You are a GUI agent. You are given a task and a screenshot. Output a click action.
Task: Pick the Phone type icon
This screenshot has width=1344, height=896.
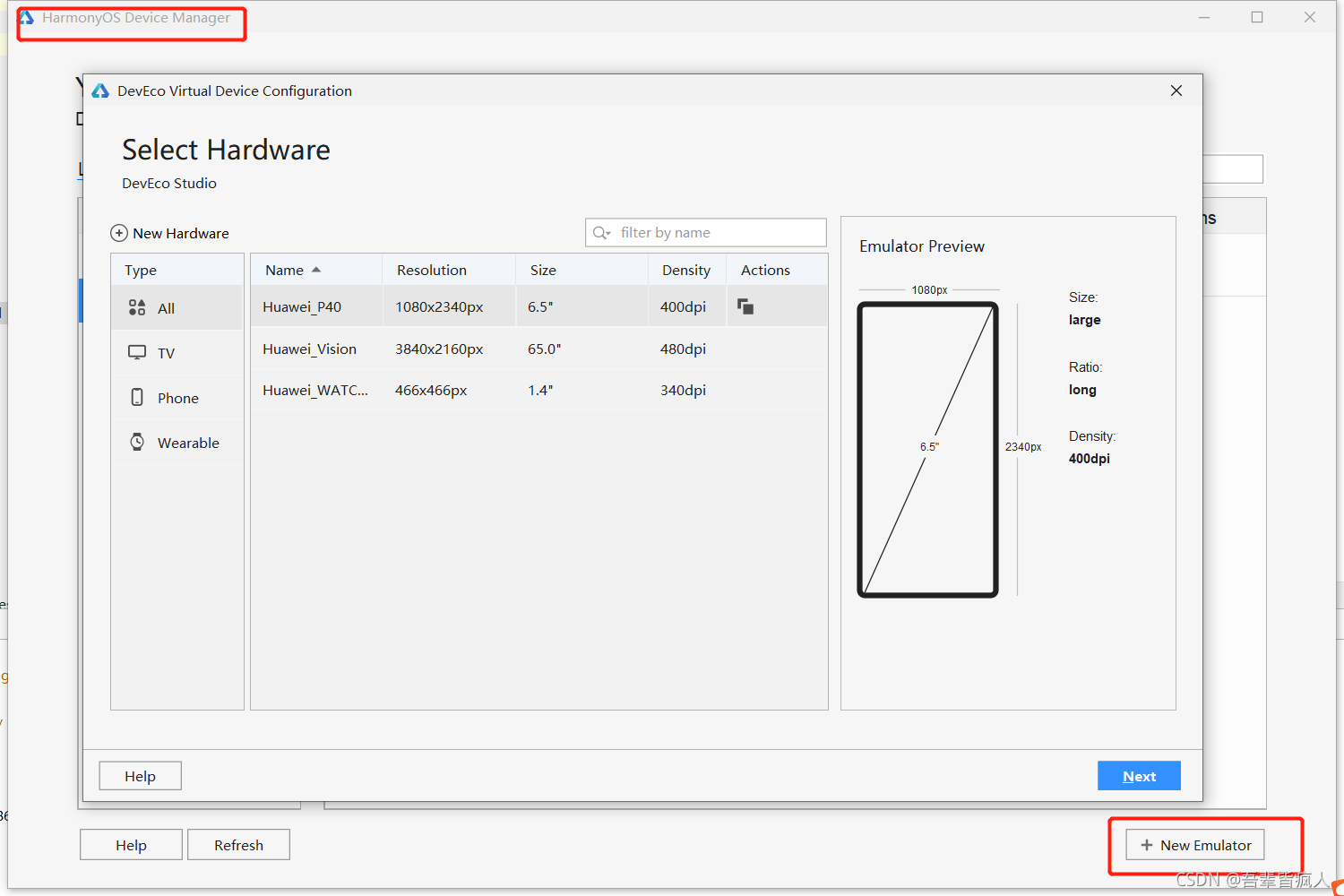(137, 397)
